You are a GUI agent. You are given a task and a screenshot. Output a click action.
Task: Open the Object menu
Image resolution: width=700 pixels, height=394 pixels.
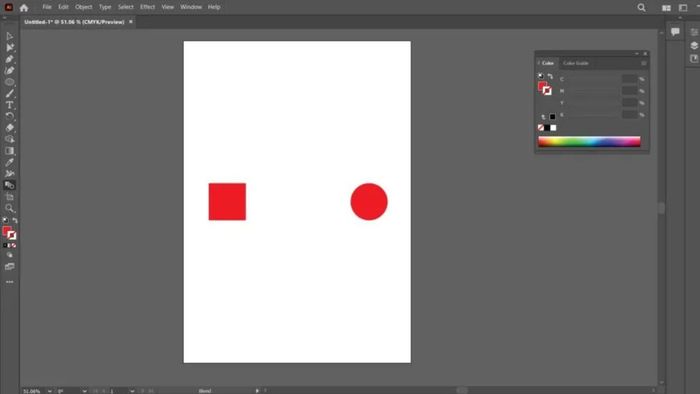click(83, 7)
